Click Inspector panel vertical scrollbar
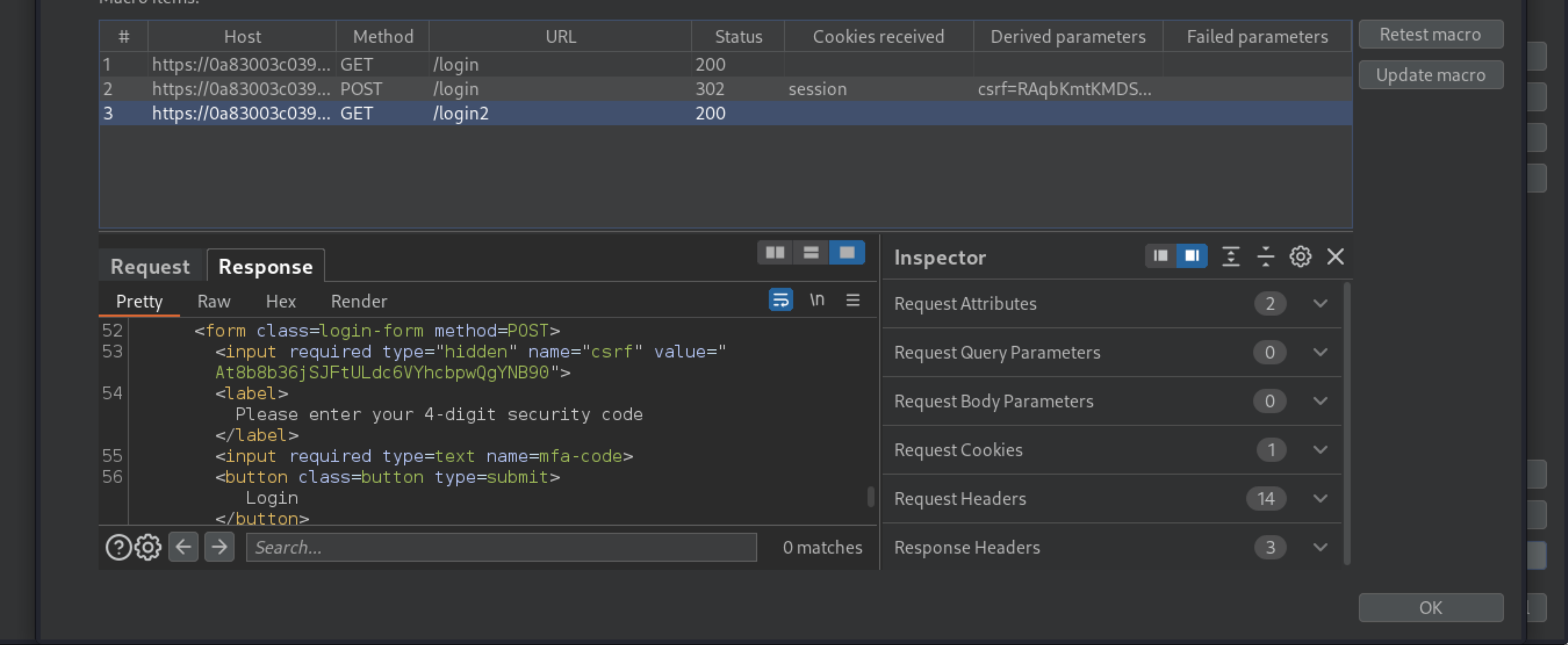 1347,424
